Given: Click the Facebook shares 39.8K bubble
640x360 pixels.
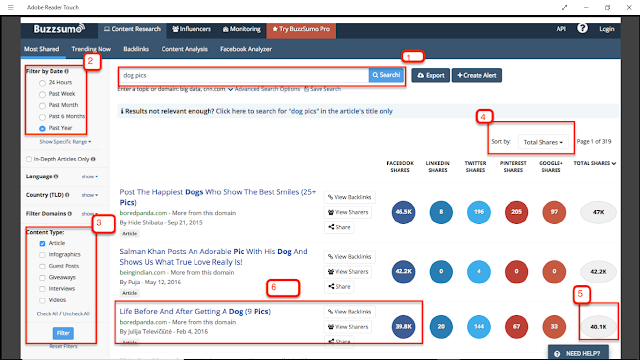Looking at the screenshot, I should 403,327.
